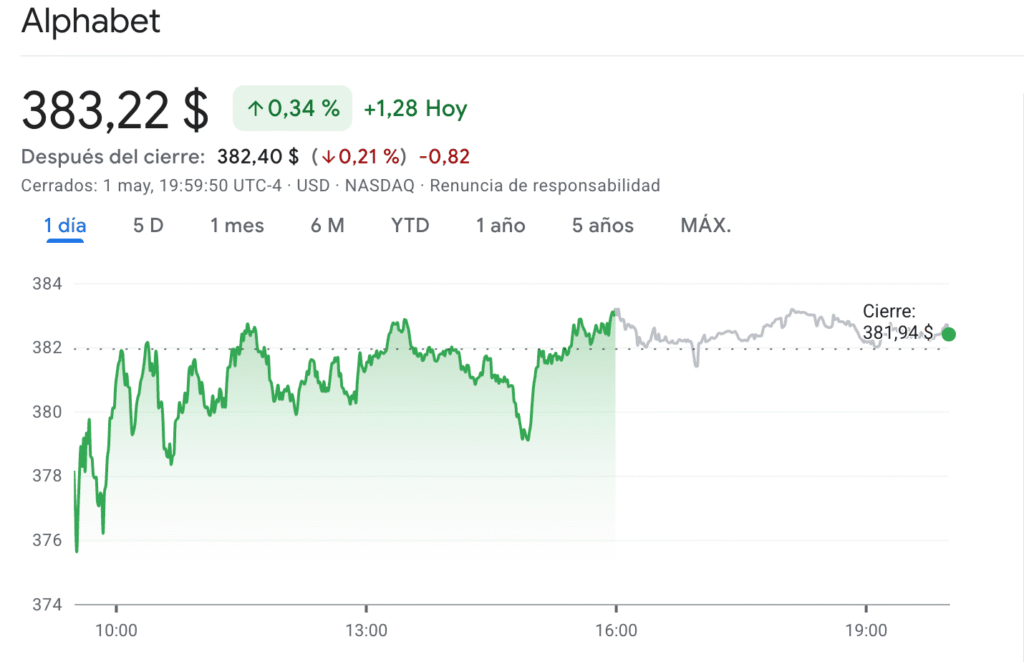Click the 382,40 $ after-hours price
The image size is (1024, 662).
coord(258,157)
